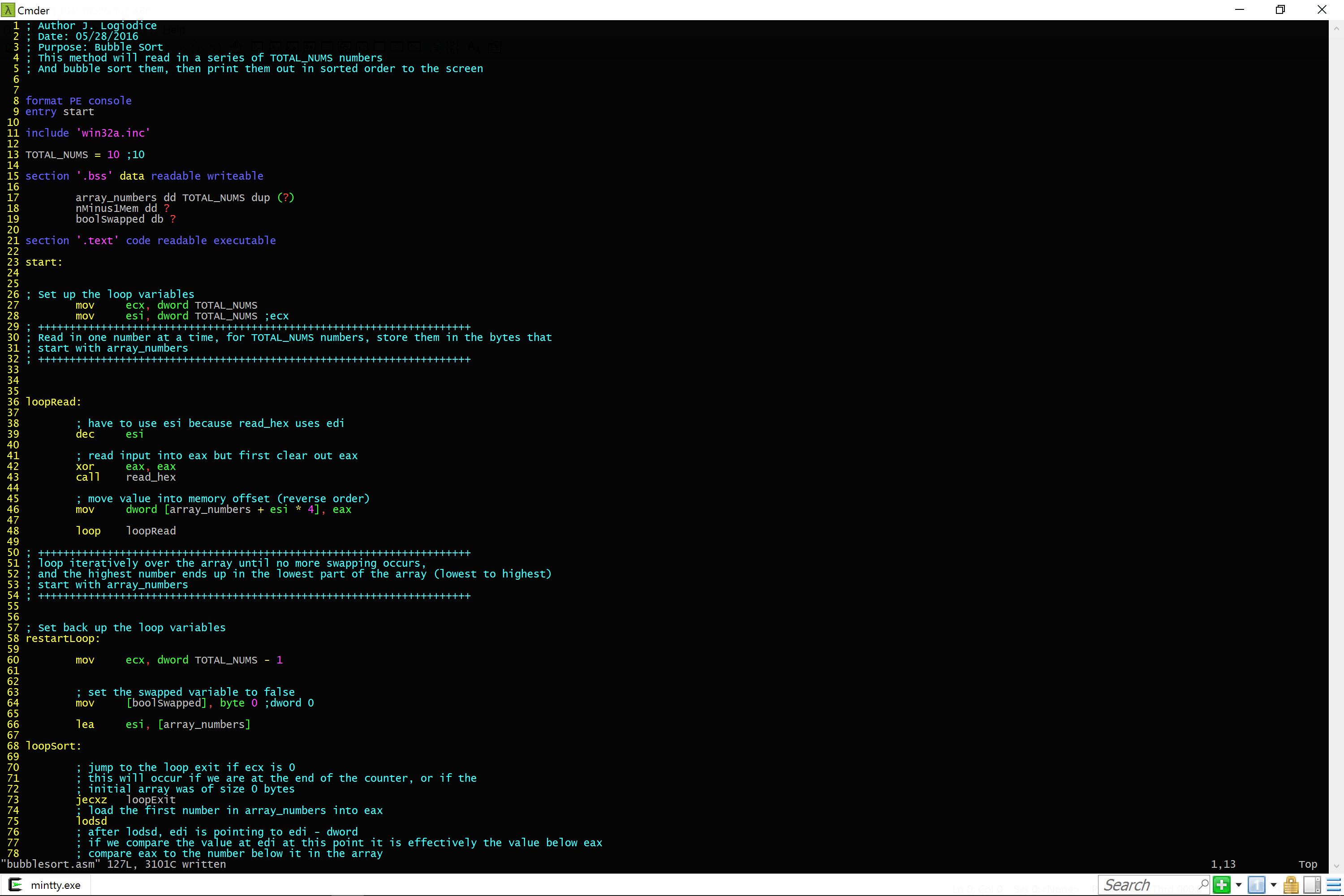1344x896 pixels.
Task: Open a new console with the green plus icon
Action: pos(1222,884)
